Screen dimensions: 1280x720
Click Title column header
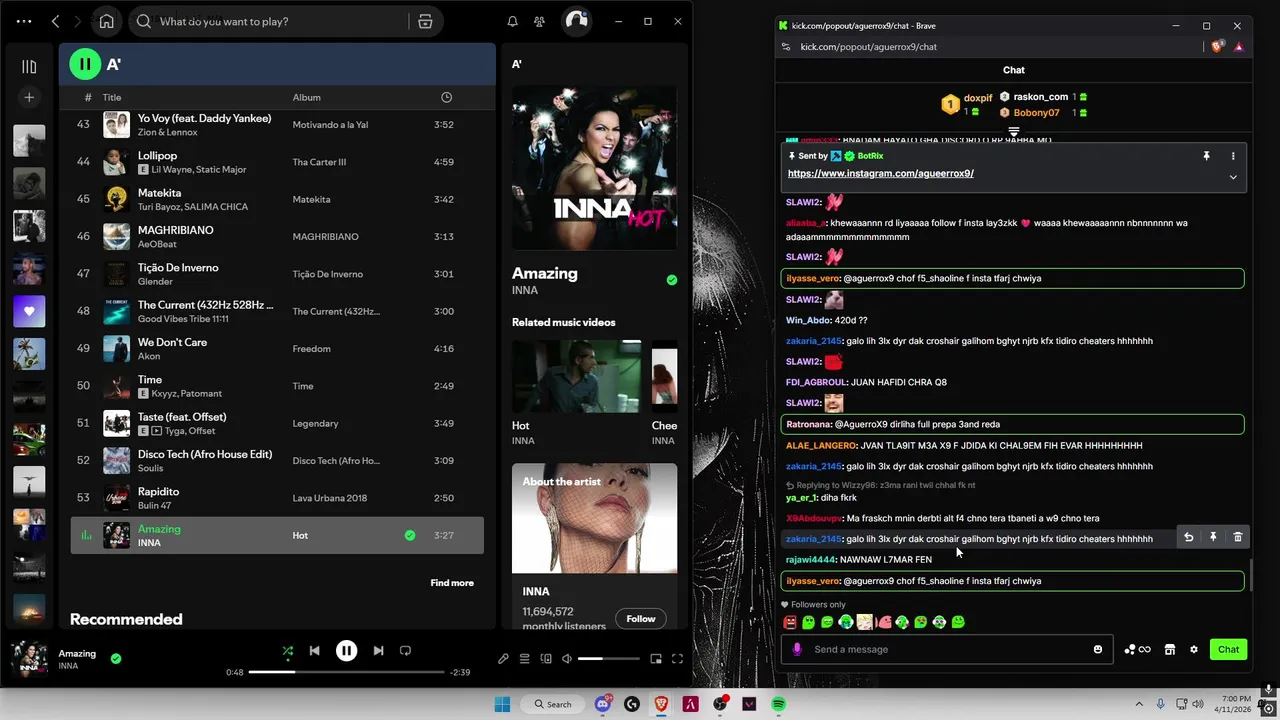click(x=112, y=97)
